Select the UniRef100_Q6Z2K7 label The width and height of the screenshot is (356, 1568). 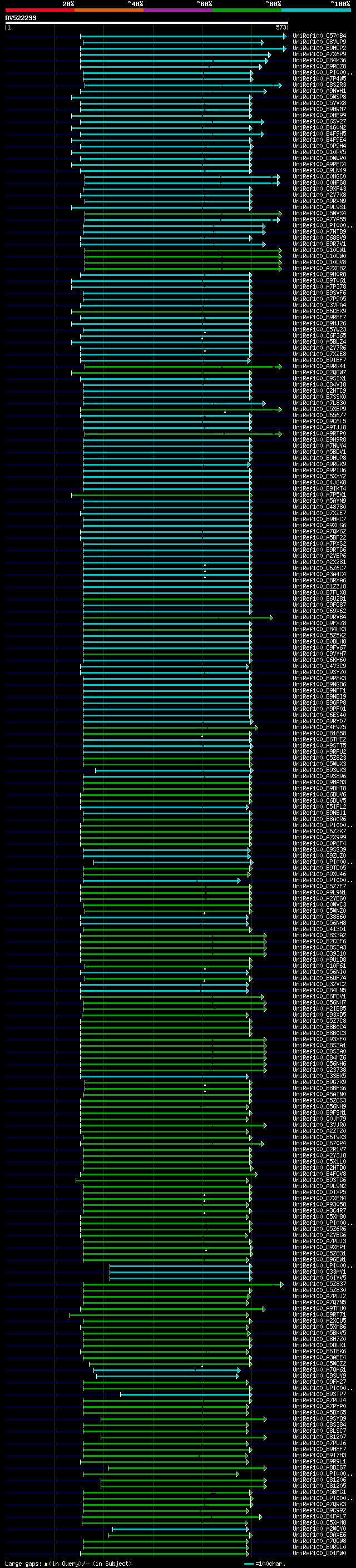(x=319, y=832)
